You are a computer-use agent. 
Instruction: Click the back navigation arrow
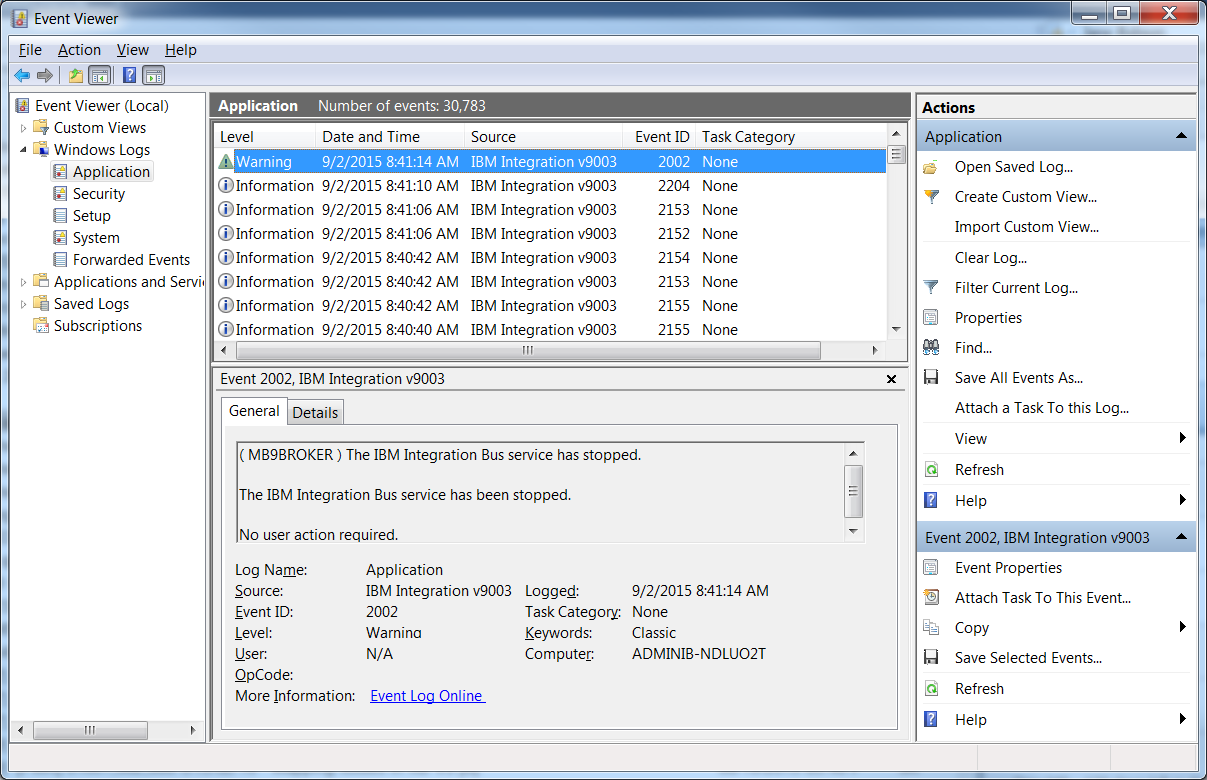pyautogui.click(x=22, y=75)
